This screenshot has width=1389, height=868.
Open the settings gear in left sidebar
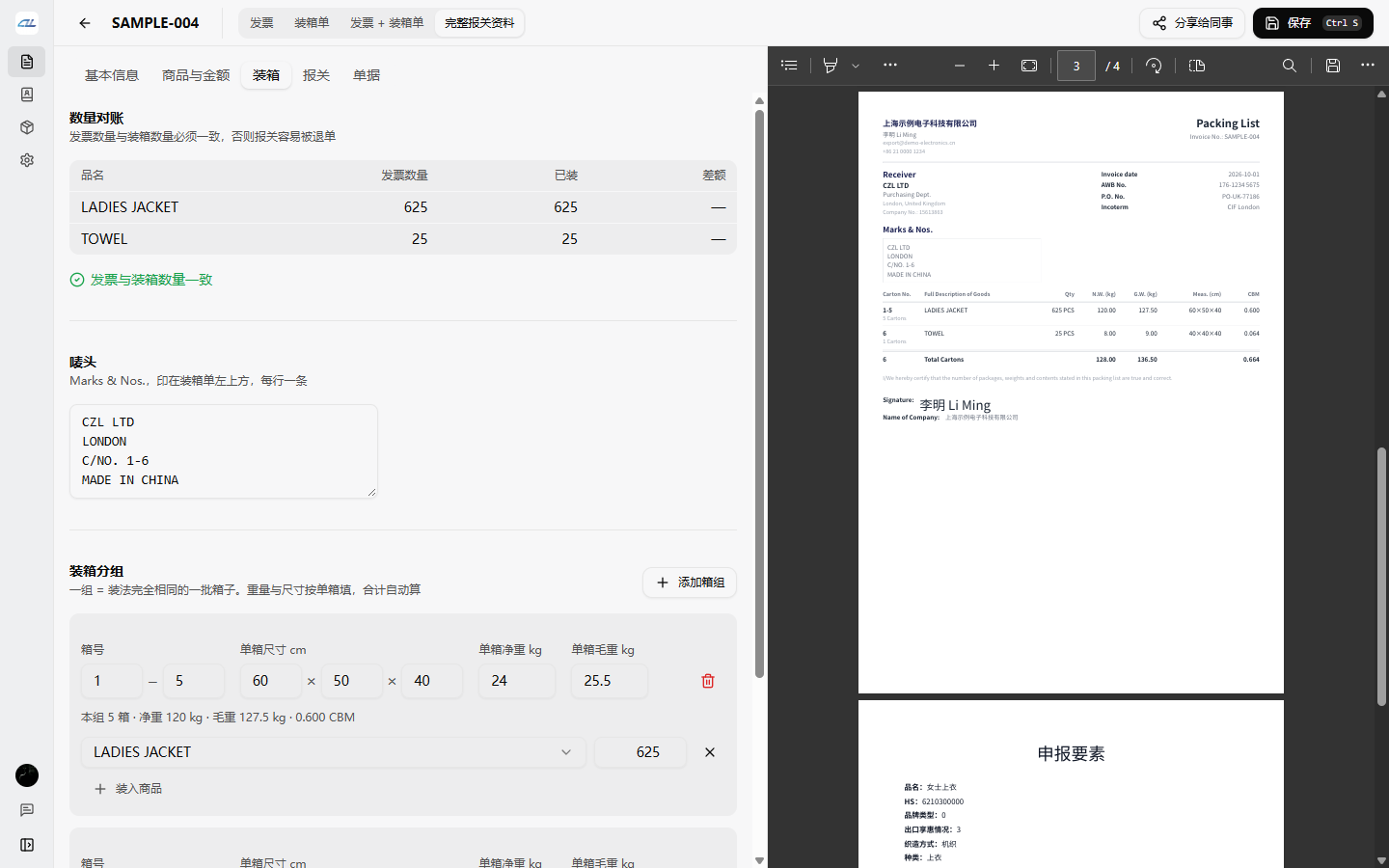[27, 160]
